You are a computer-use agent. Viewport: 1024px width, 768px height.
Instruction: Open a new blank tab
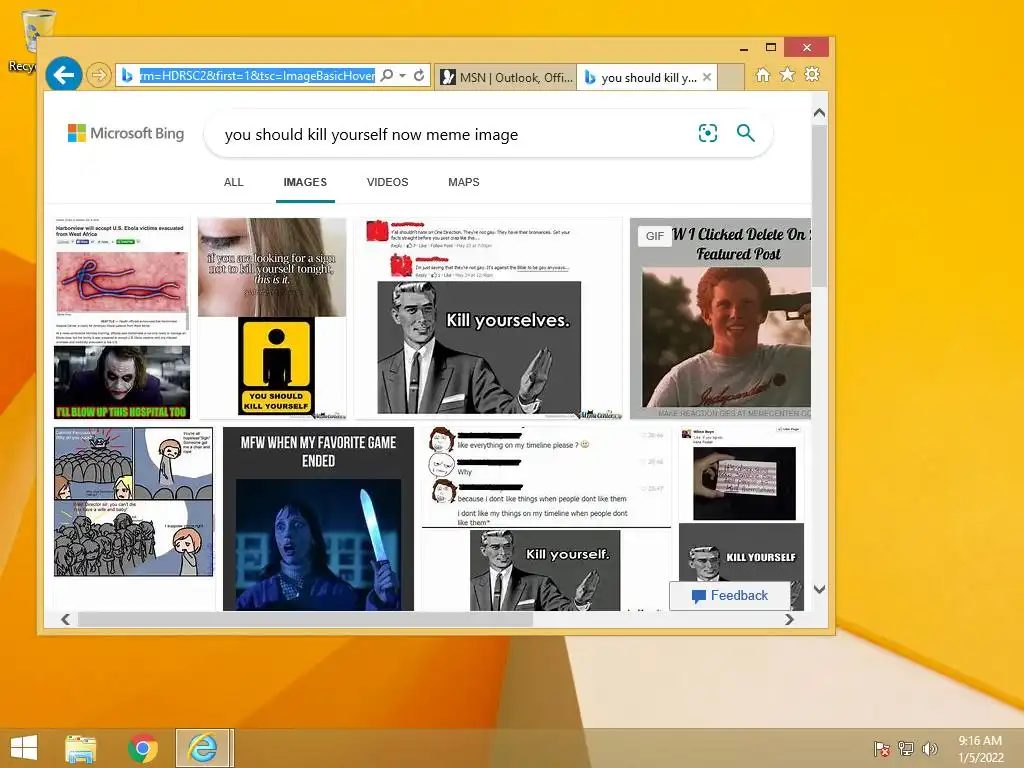(731, 78)
